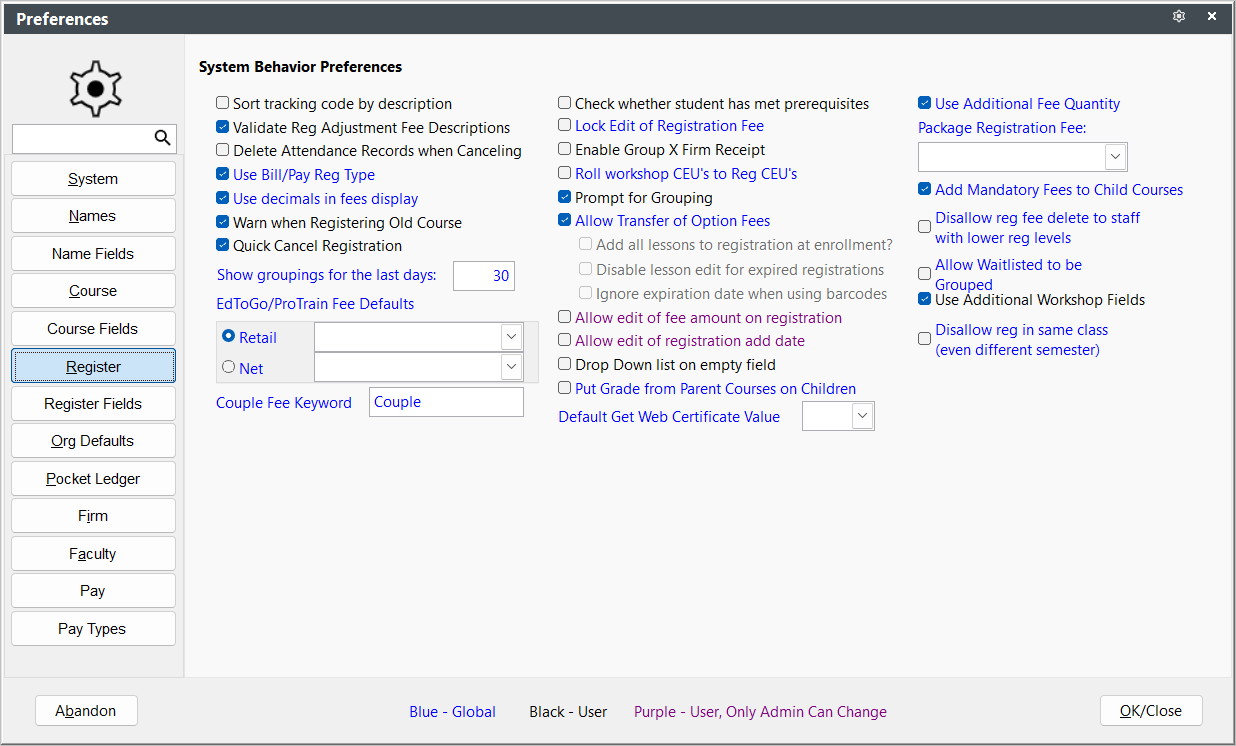Enable Allow Waitlisted to be Grouped

(925, 274)
